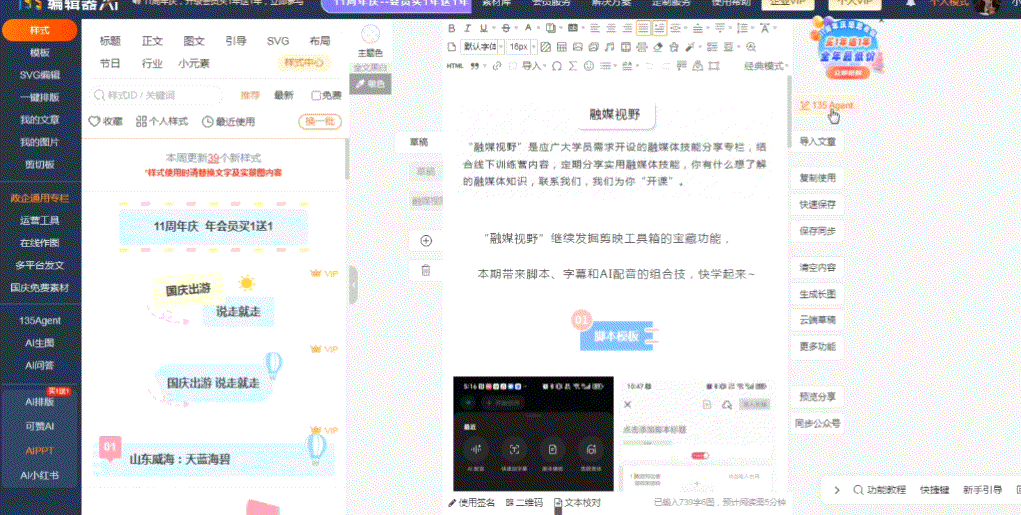Click the HTML source mode icon

point(454,66)
